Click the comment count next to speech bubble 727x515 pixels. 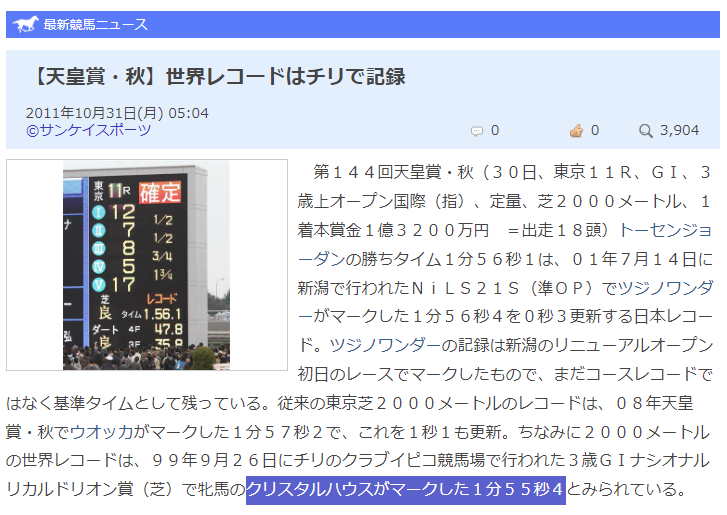tap(495, 131)
